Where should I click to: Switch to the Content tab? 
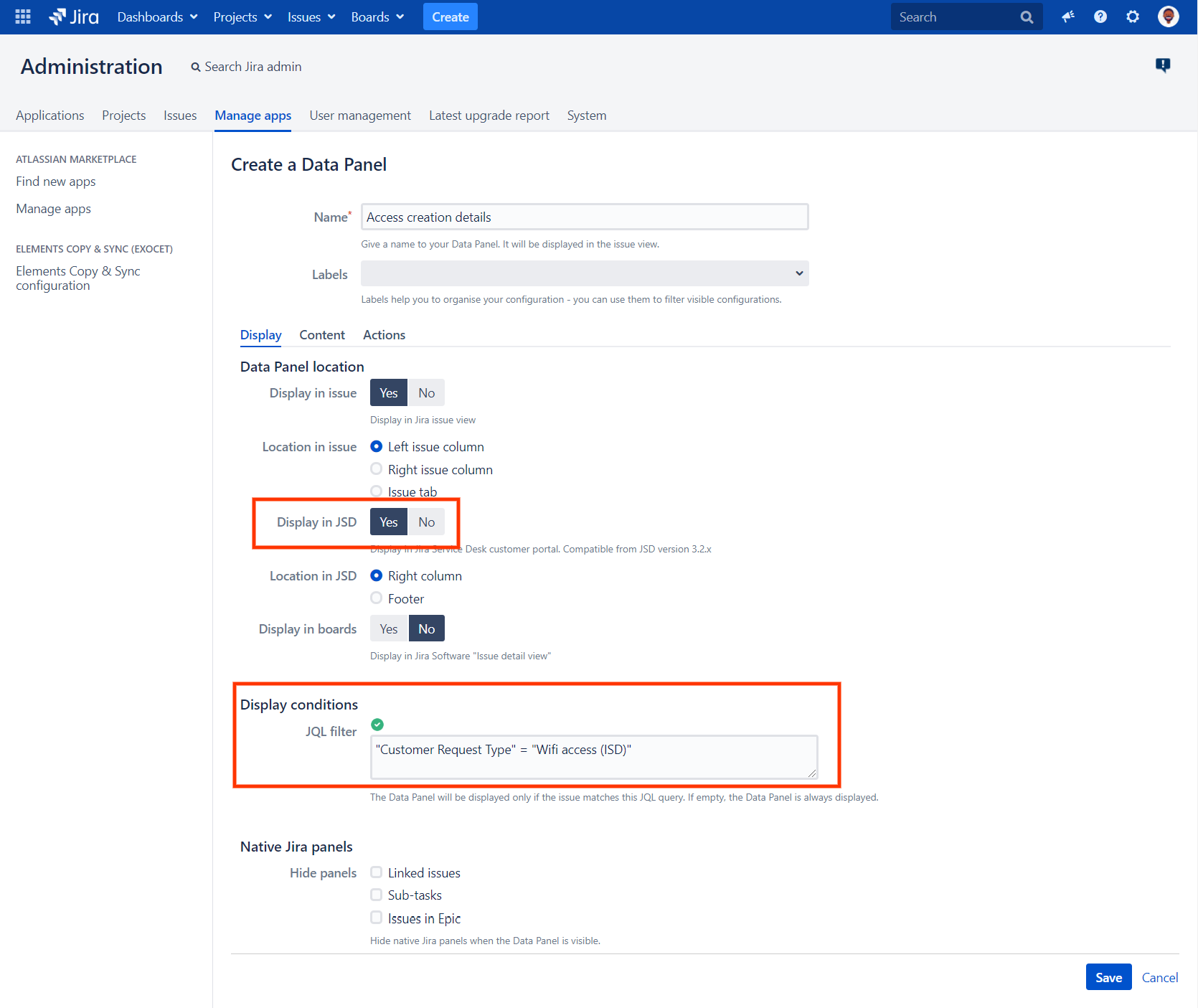321,334
